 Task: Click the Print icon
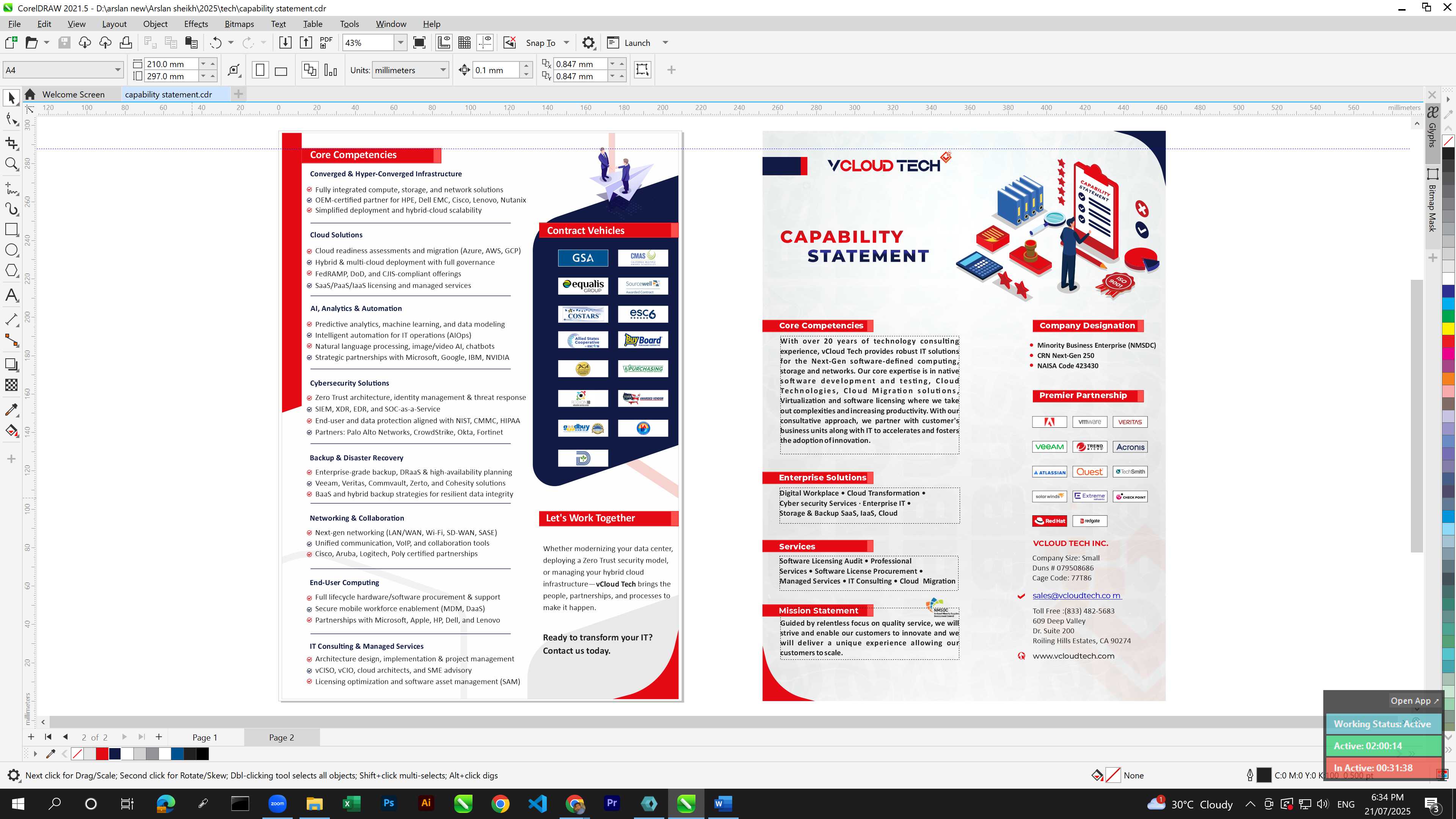126,43
